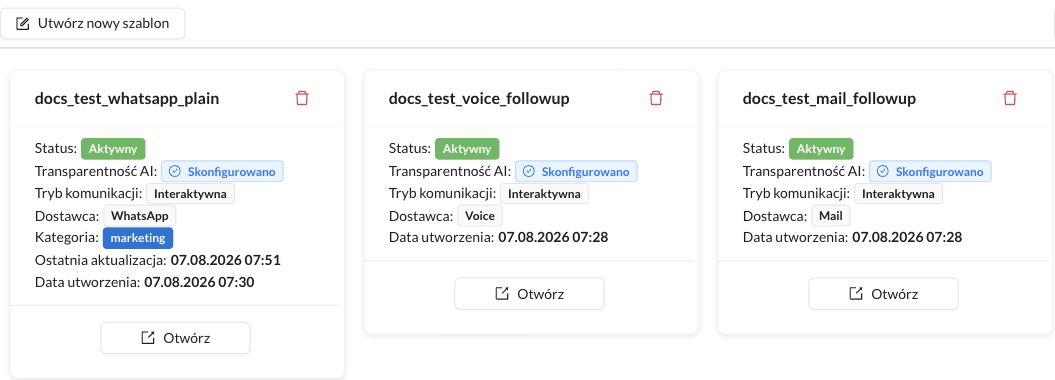The image size is (1055, 380).
Task: Select the docs_test_mail_followup card title
Action: (829, 99)
